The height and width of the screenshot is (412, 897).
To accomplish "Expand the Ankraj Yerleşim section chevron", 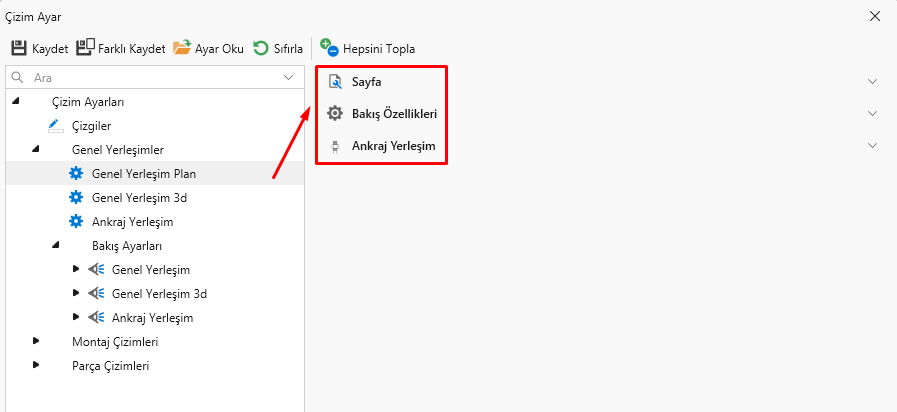I will click(x=872, y=146).
